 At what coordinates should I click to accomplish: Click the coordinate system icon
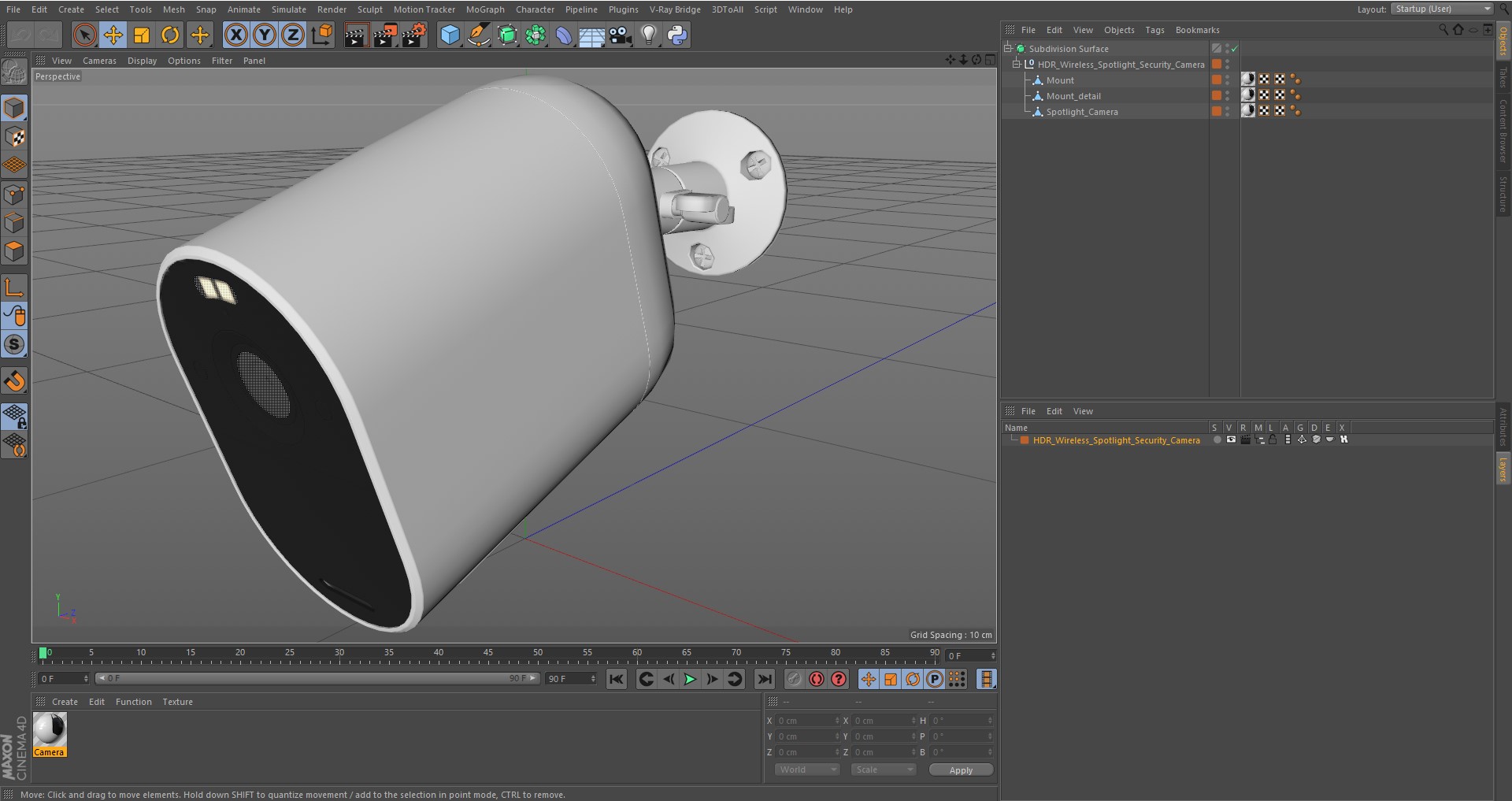click(322, 35)
